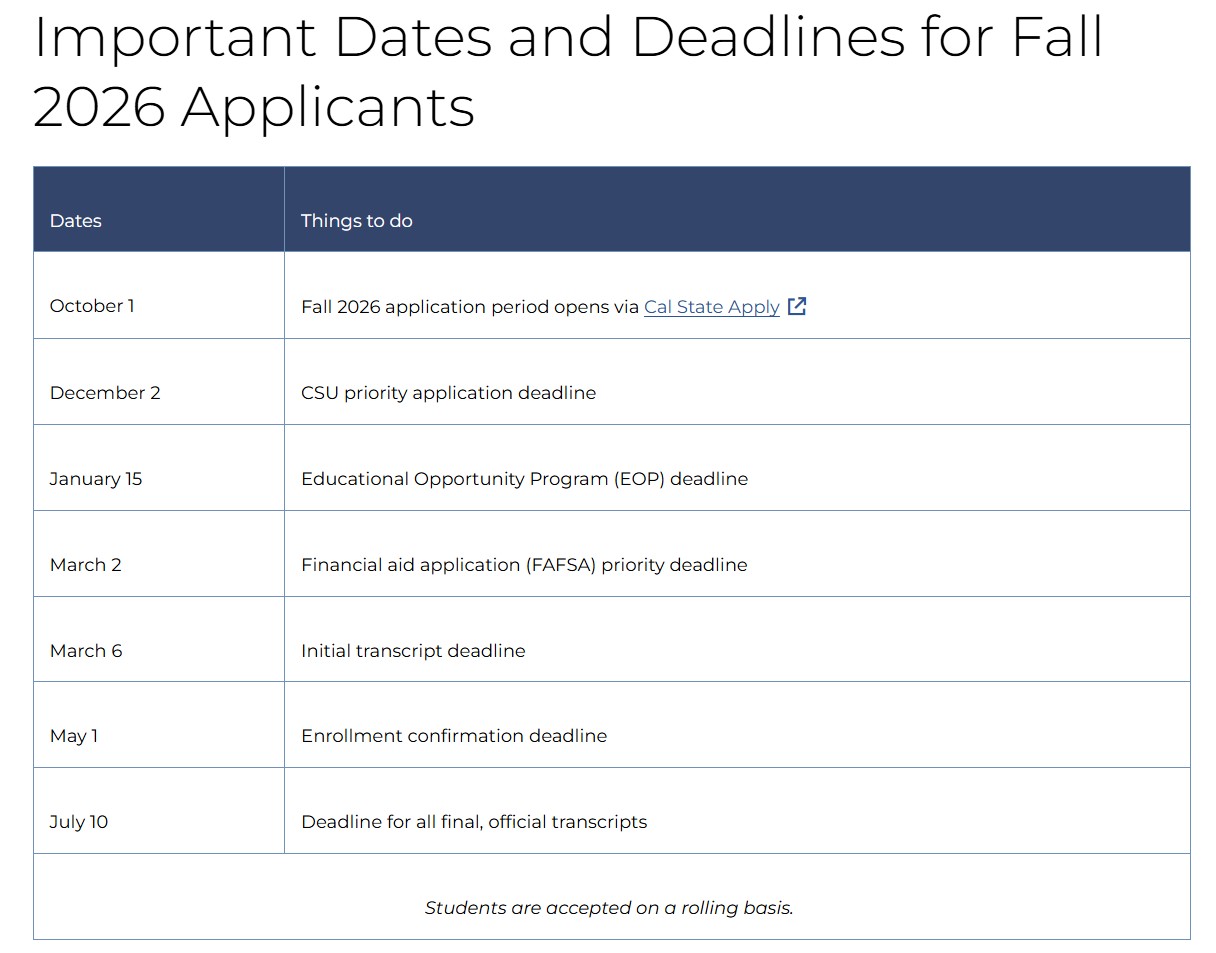Select the Initial transcript deadline text
Viewport: 1216px width, 953px height.
point(413,651)
